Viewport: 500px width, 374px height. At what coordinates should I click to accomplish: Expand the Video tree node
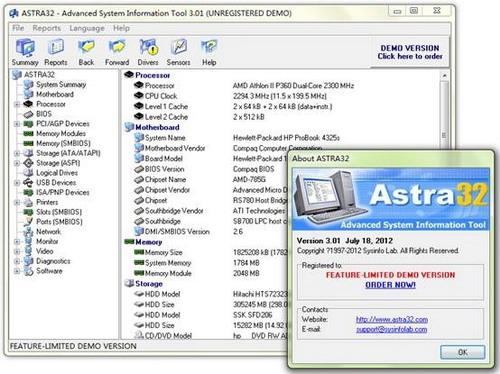click(17, 251)
